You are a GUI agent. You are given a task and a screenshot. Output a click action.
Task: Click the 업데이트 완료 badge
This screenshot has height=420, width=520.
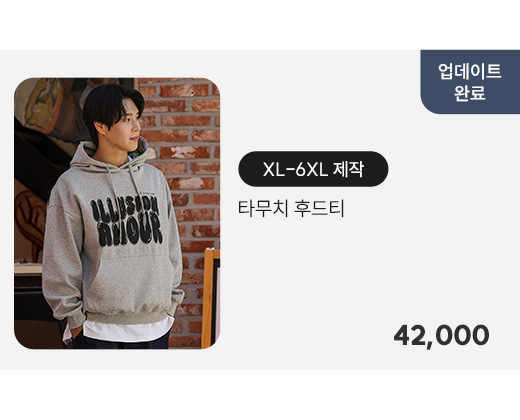pos(470,82)
